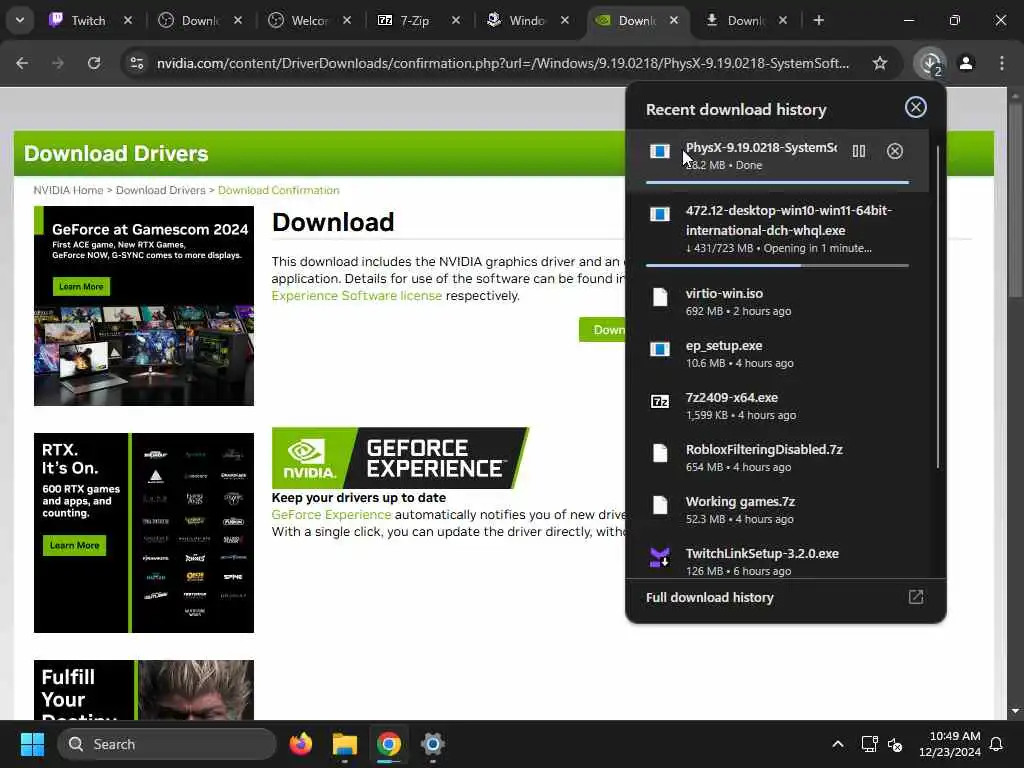The image size is (1024, 768).
Task: Toggle the downloads toolbar button
Action: 930,63
